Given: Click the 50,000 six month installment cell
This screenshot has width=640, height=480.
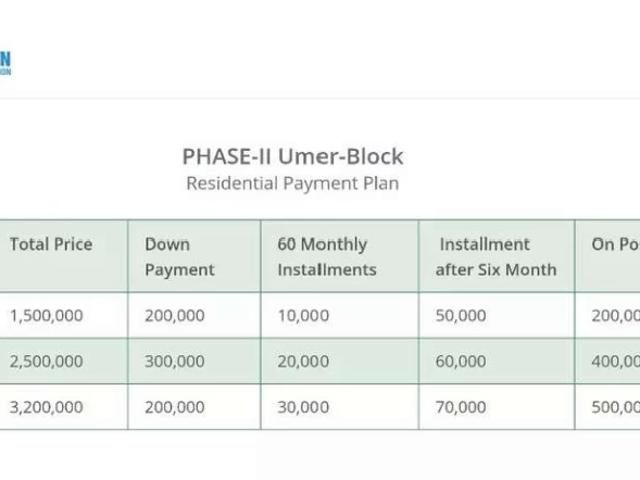Looking at the screenshot, I should pos(461,316).
